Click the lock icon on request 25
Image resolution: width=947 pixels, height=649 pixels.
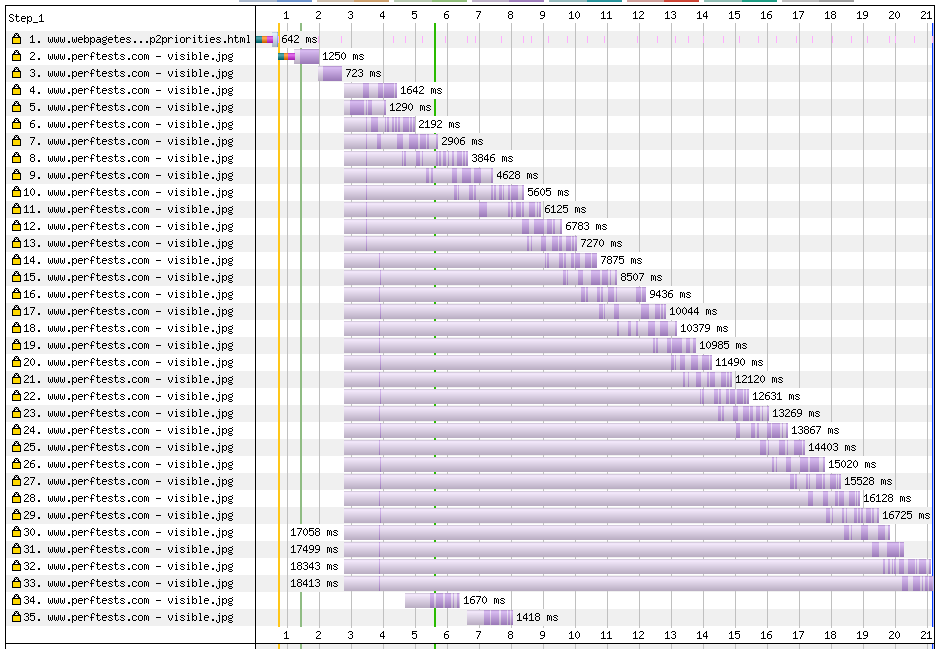pos(16,447)
